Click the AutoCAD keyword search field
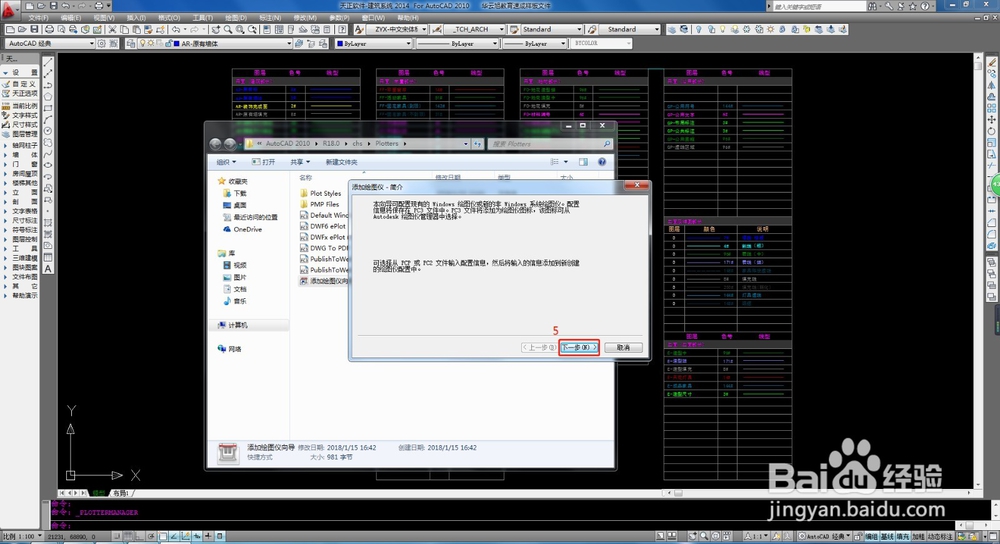Image resolution: width=1000 pixels, height=544 pixels. point(818,6)
